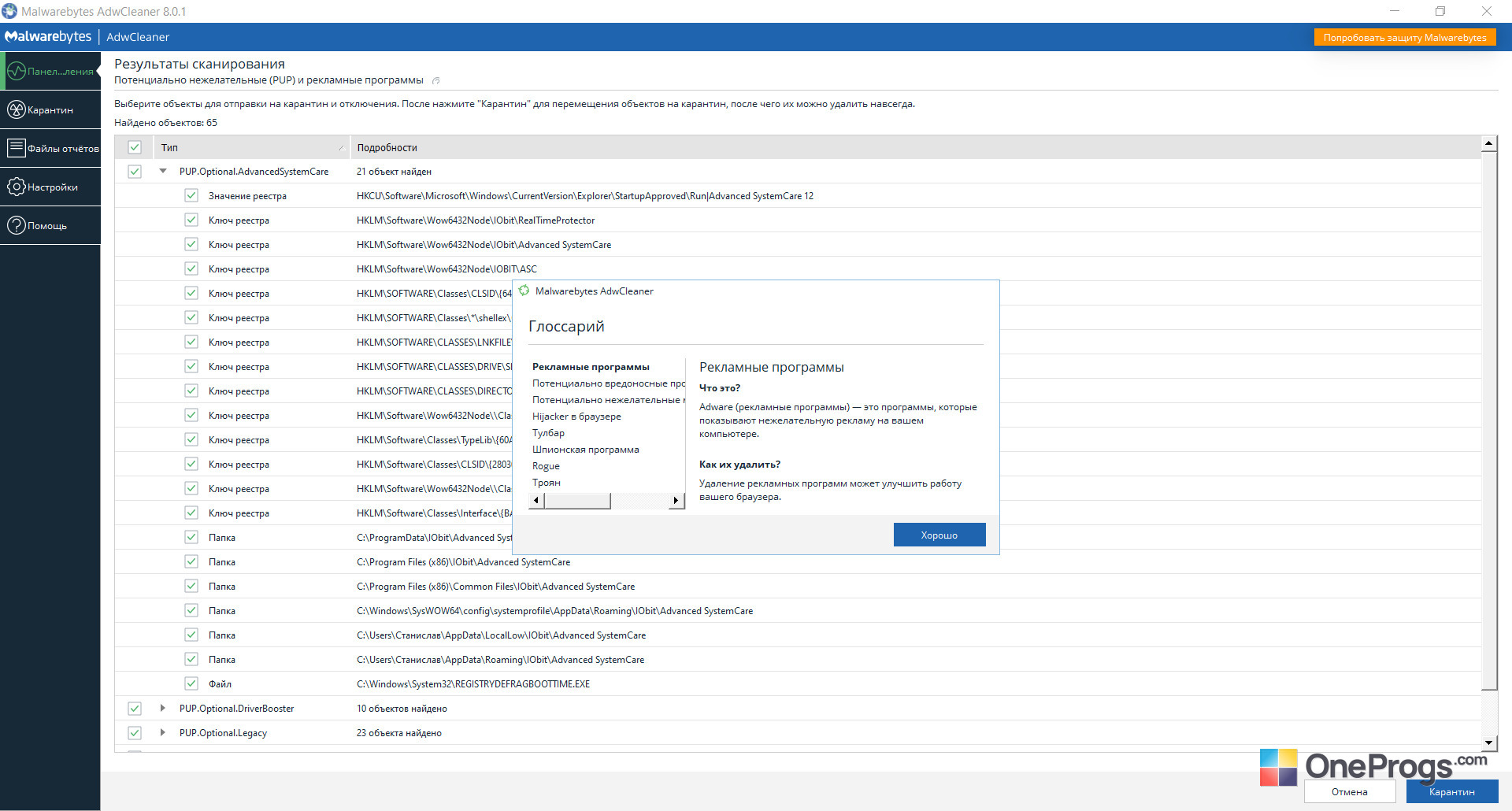Click the blue Карантин button at bottom right

click(x=1452, y=791)
